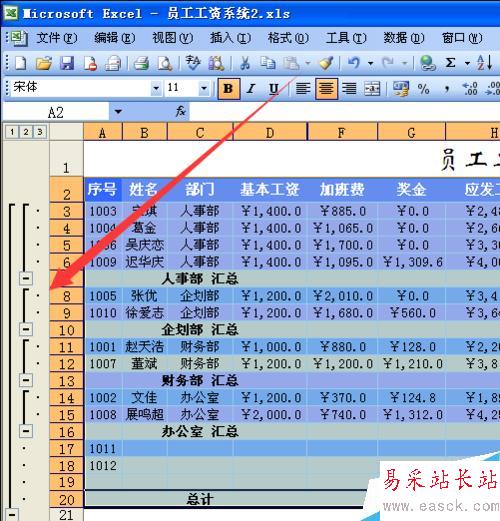Click the Name Box showing A2

(x=56, y=112)
